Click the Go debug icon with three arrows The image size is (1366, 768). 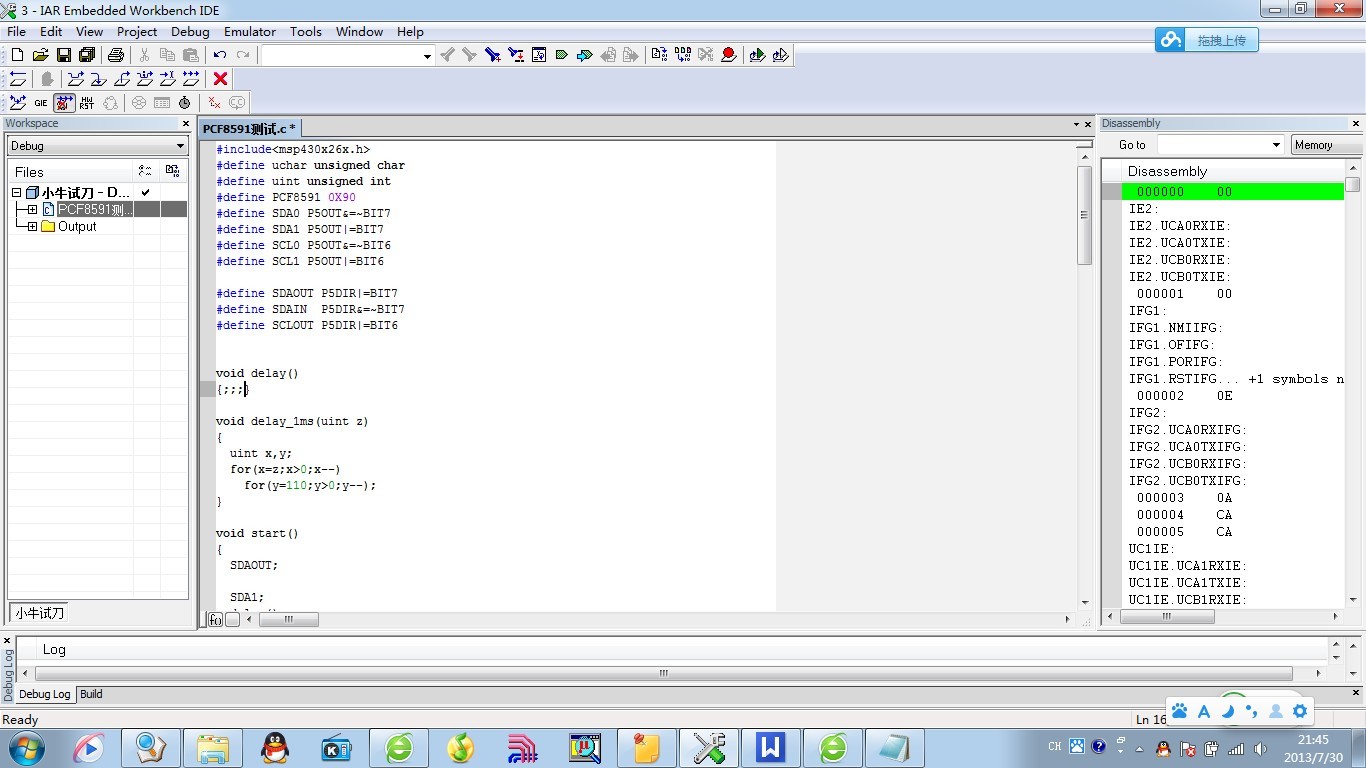click(x=191, y=78)
